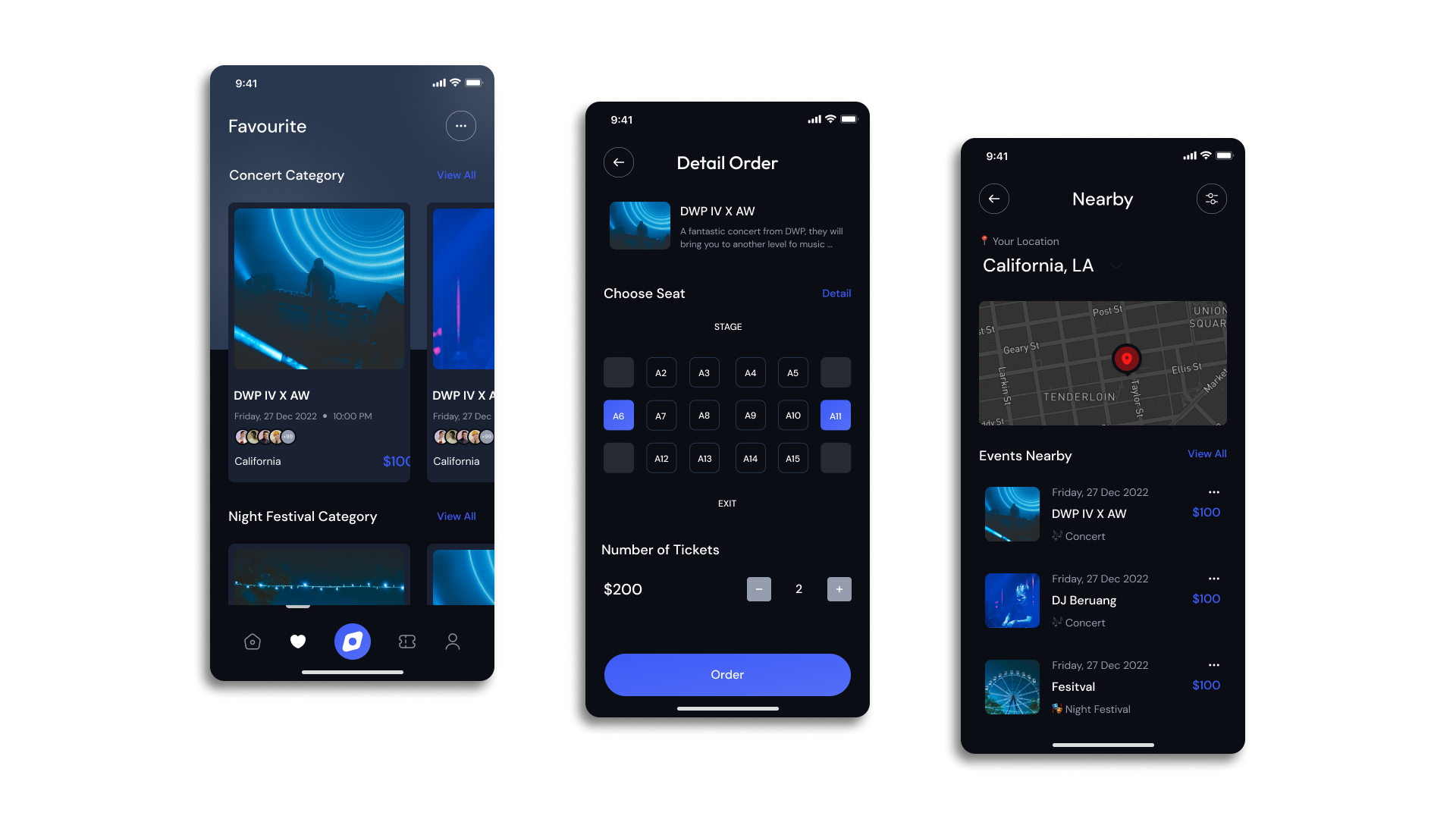
Task: Click the plus button to increase ticket count
Action: [x=839, y=588]
